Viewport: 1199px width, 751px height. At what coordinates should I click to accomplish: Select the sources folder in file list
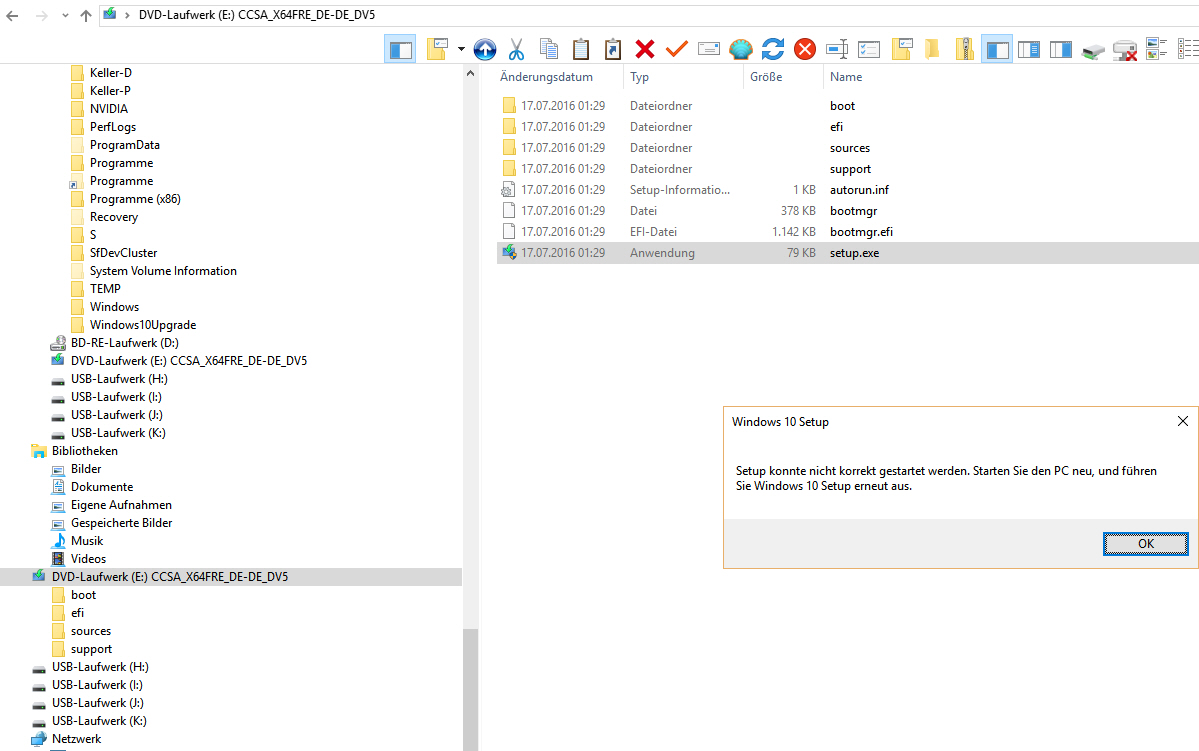(848, 148)
